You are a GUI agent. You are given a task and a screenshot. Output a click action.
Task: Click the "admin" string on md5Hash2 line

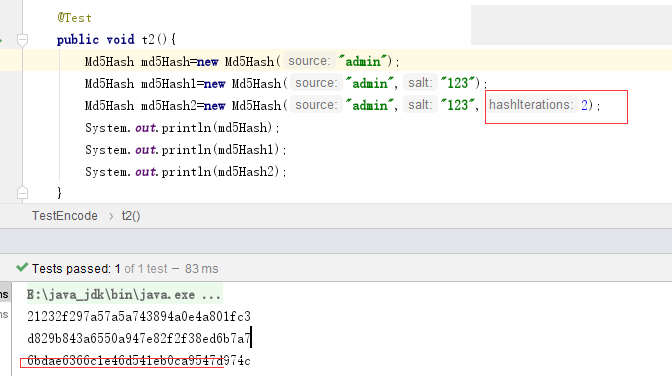pyautogui.click(x=370, y=105)
